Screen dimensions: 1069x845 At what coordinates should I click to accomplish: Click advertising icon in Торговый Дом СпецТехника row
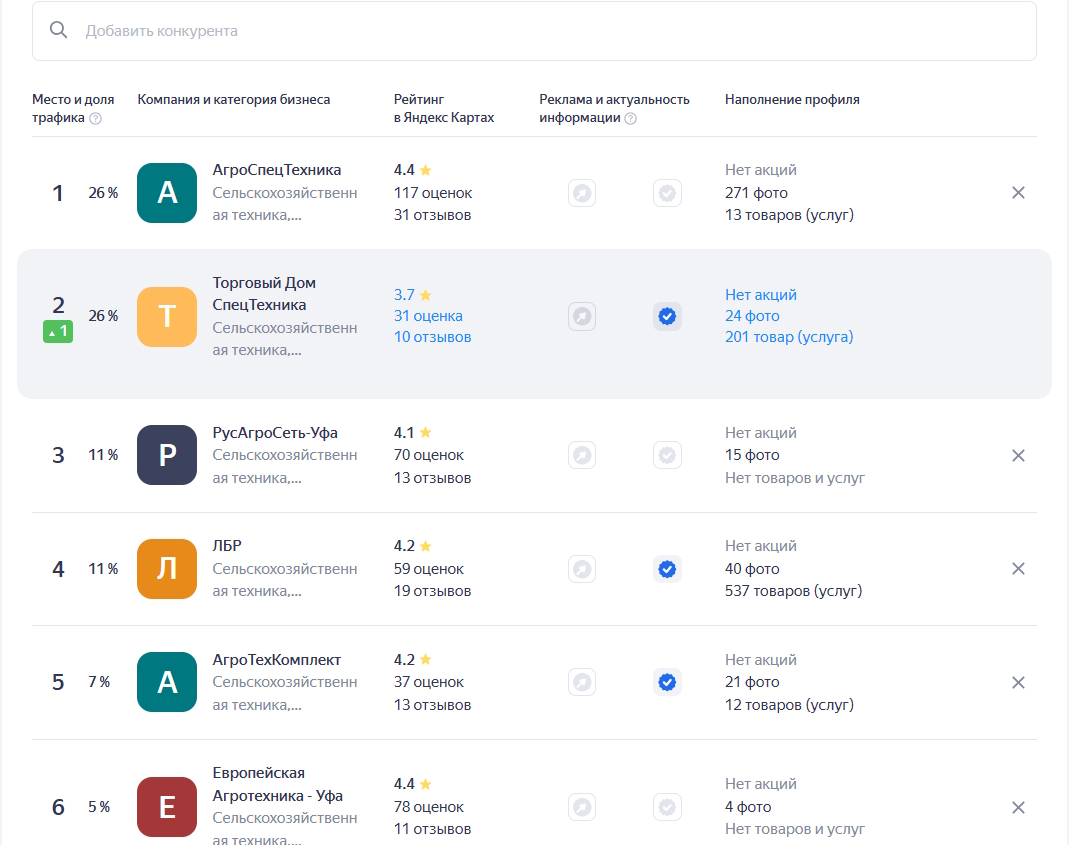coord(582,316)
